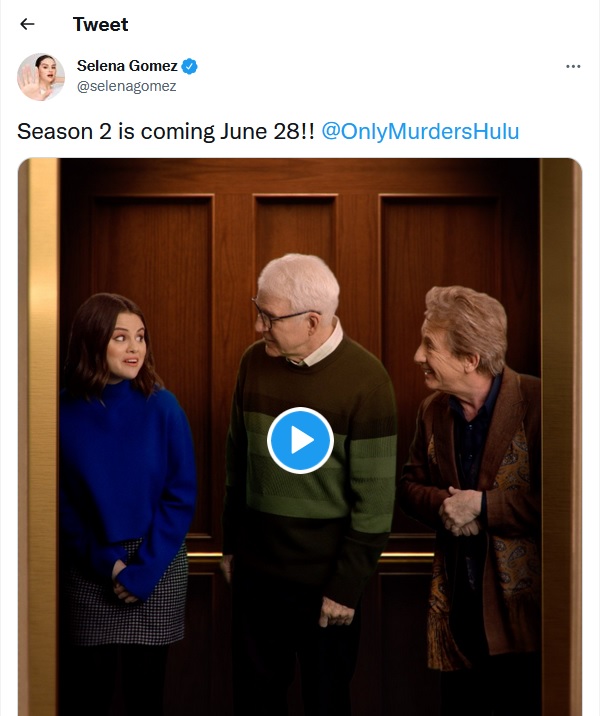Click the top wooden panel of the video

pos(300,175)
